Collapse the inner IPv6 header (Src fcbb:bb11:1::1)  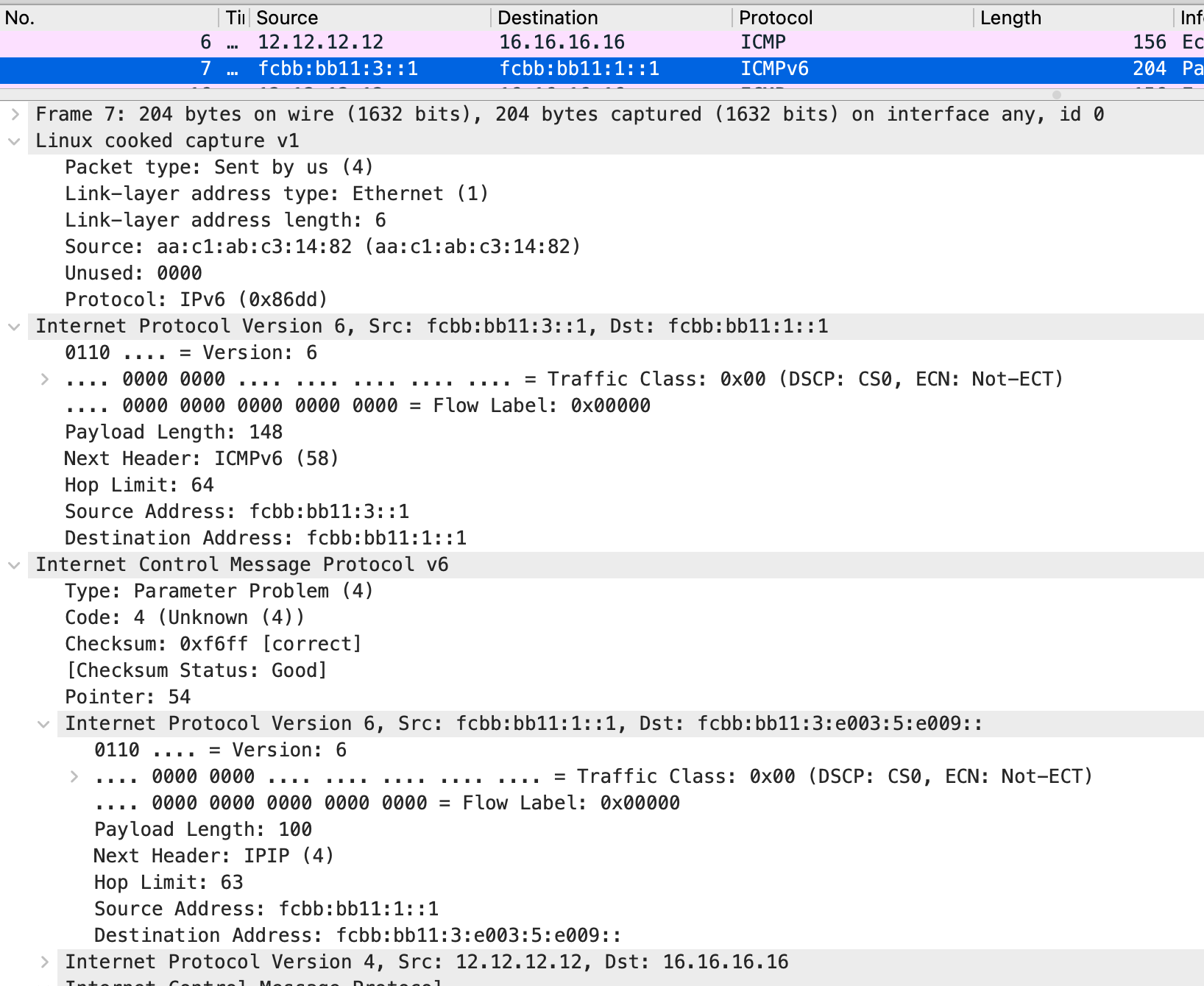(x=43, y=723)
